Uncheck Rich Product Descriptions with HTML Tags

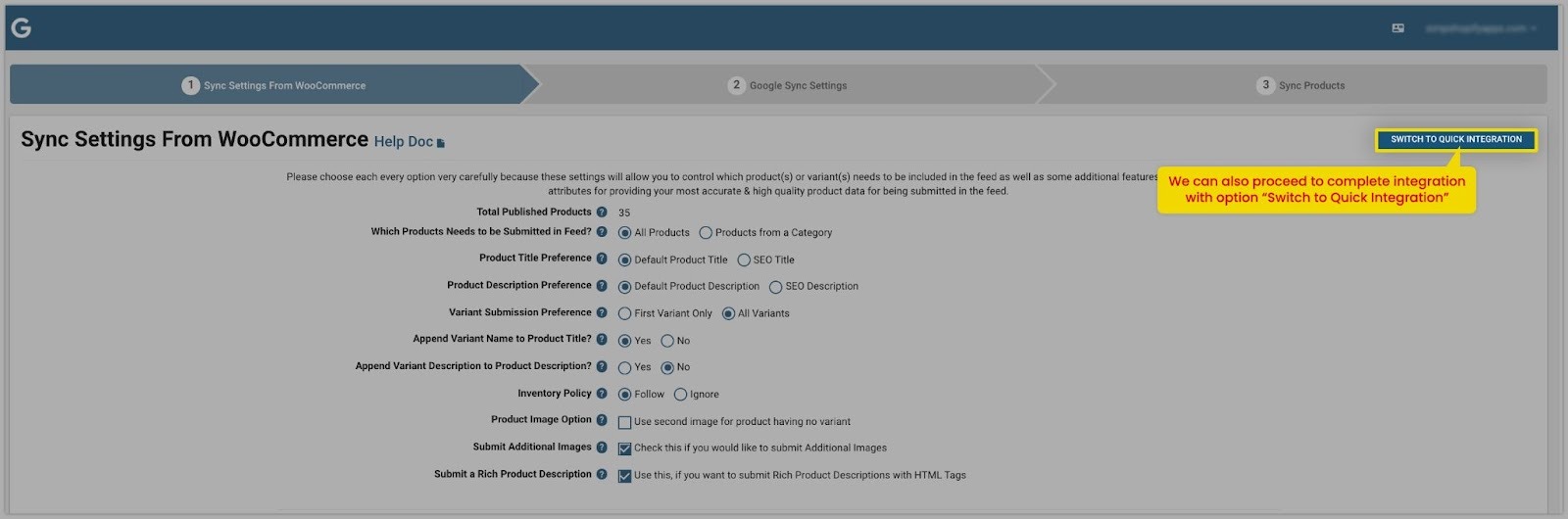point(624,477)
